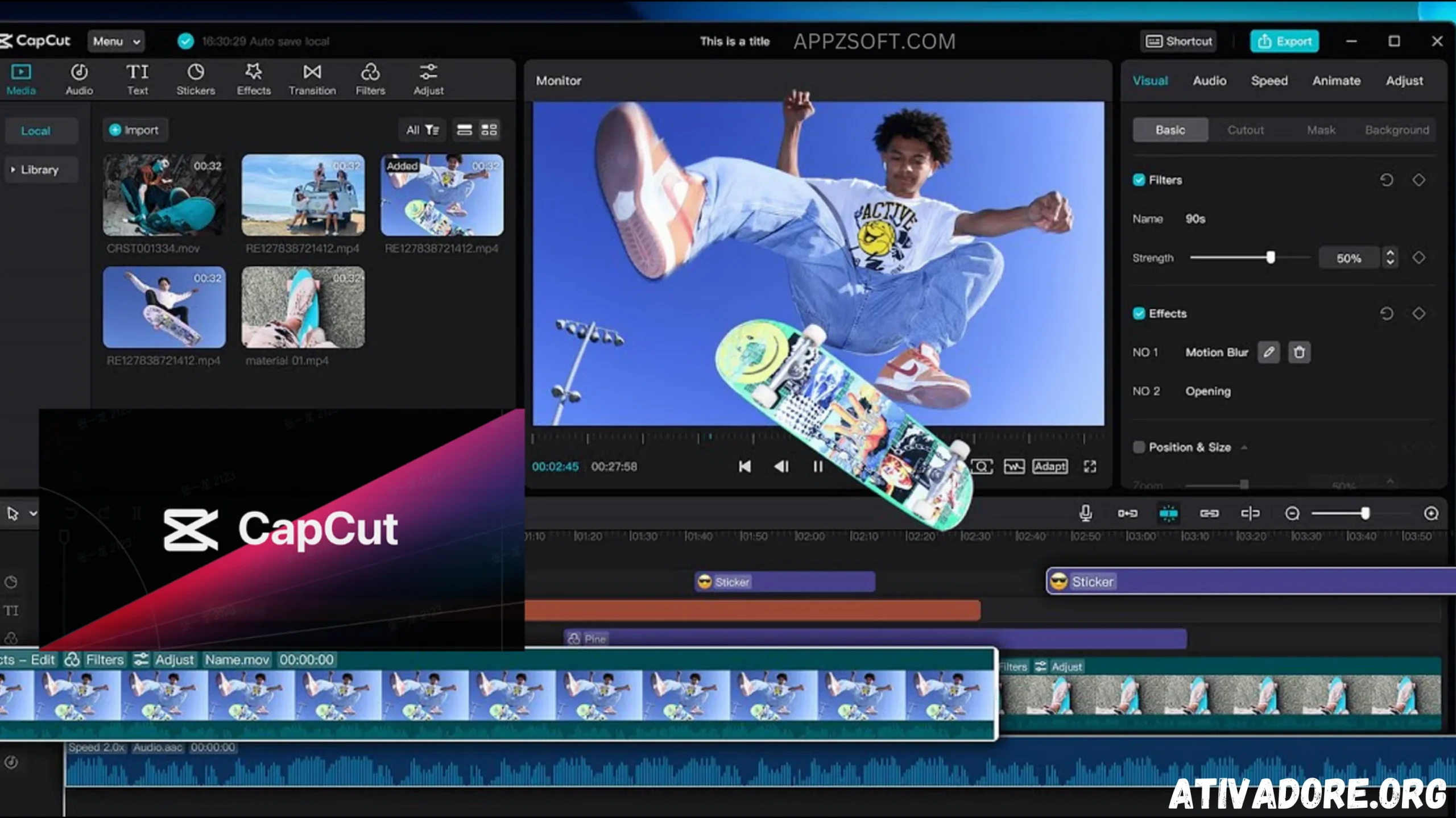Delete the Motion Blur effect

1299,352
